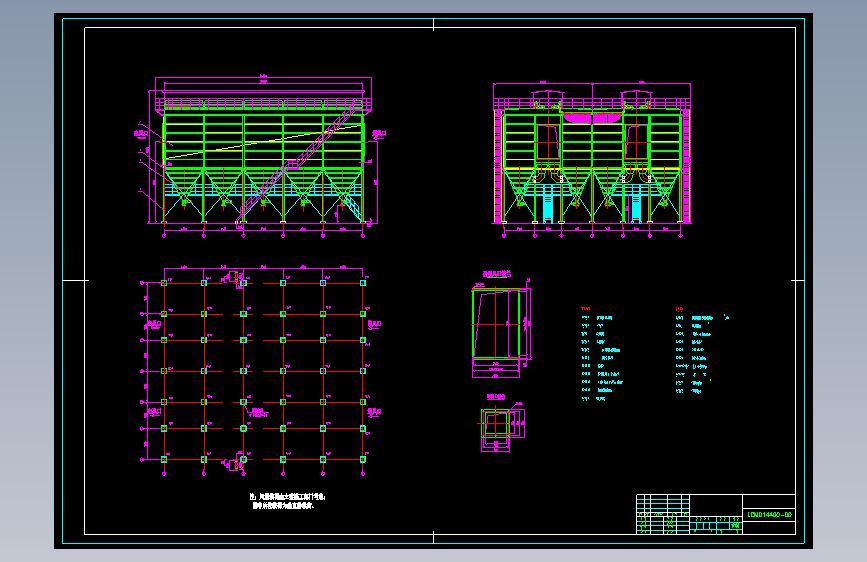Click the drawing number LCM014400-00 in the title block
This screenshot has height=562, width=867.
(769, 514)
